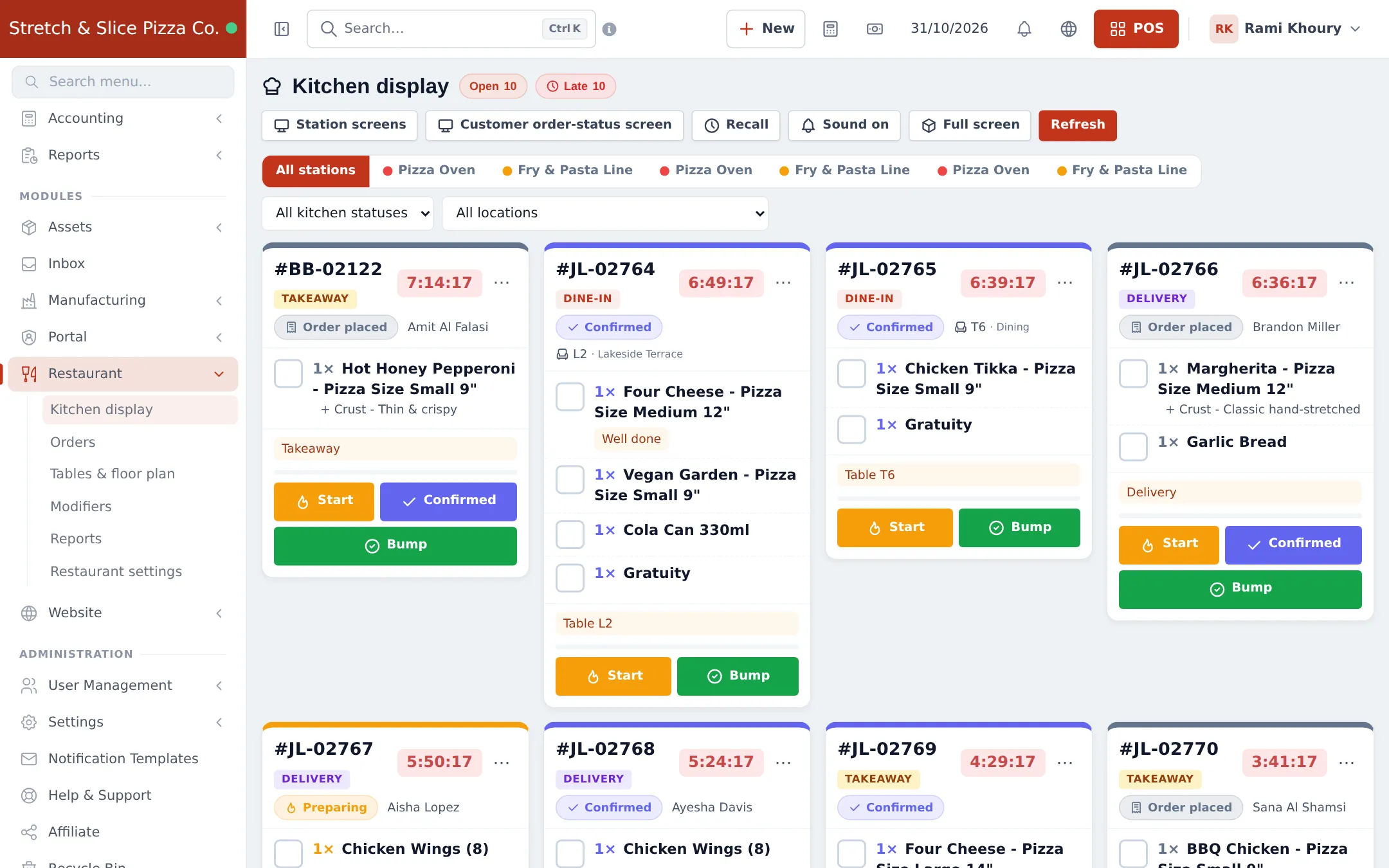Open Tables & floor plan menu item
The height and width of the screenshot is (868, 1389).
click(113, 474)
